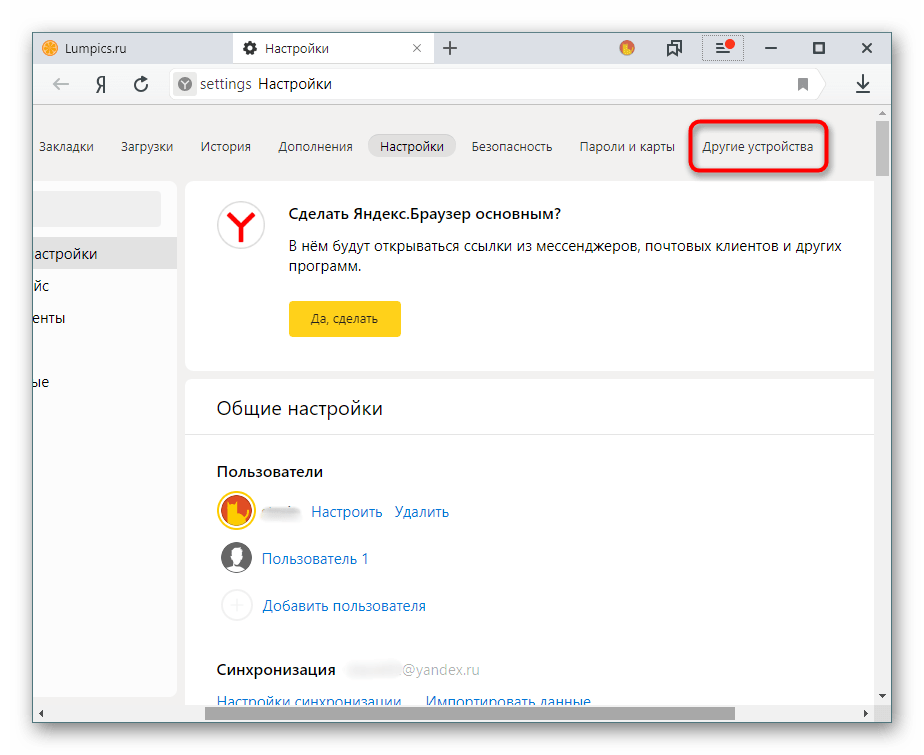Click the scroll down arrow on the vertical scrollbar
Viewport: 924px width, 755px height.
click(x=882, y=695)
